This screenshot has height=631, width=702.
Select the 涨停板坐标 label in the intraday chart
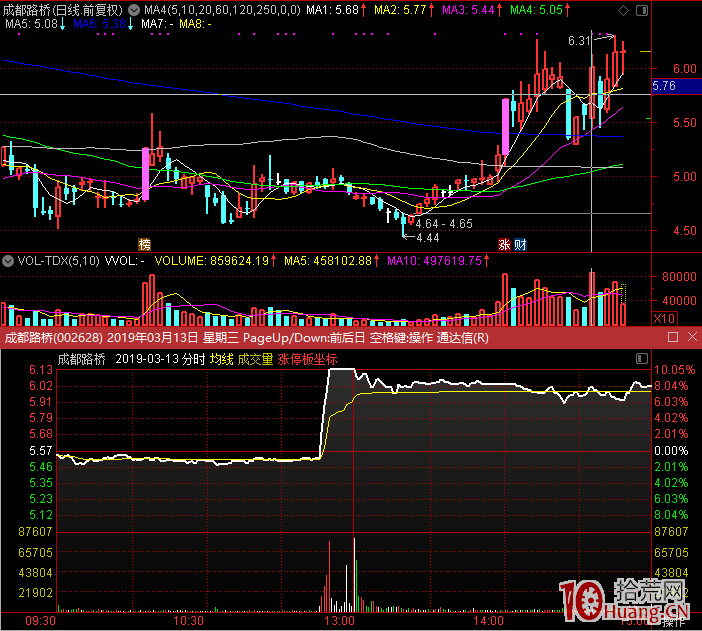coord(307,359)
